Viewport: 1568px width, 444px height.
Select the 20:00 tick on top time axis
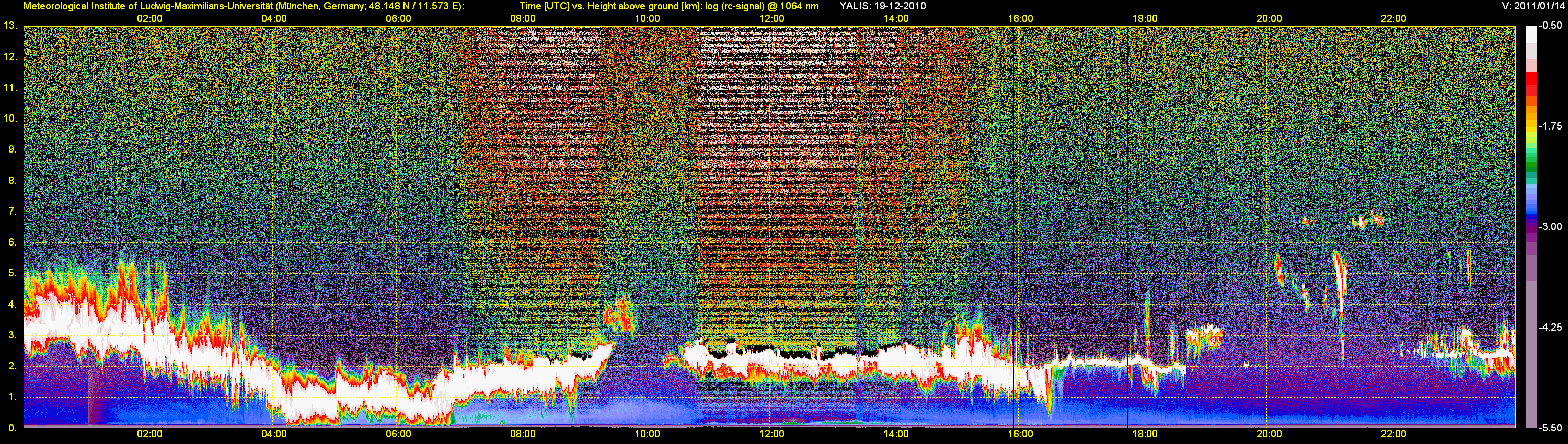1269,19
